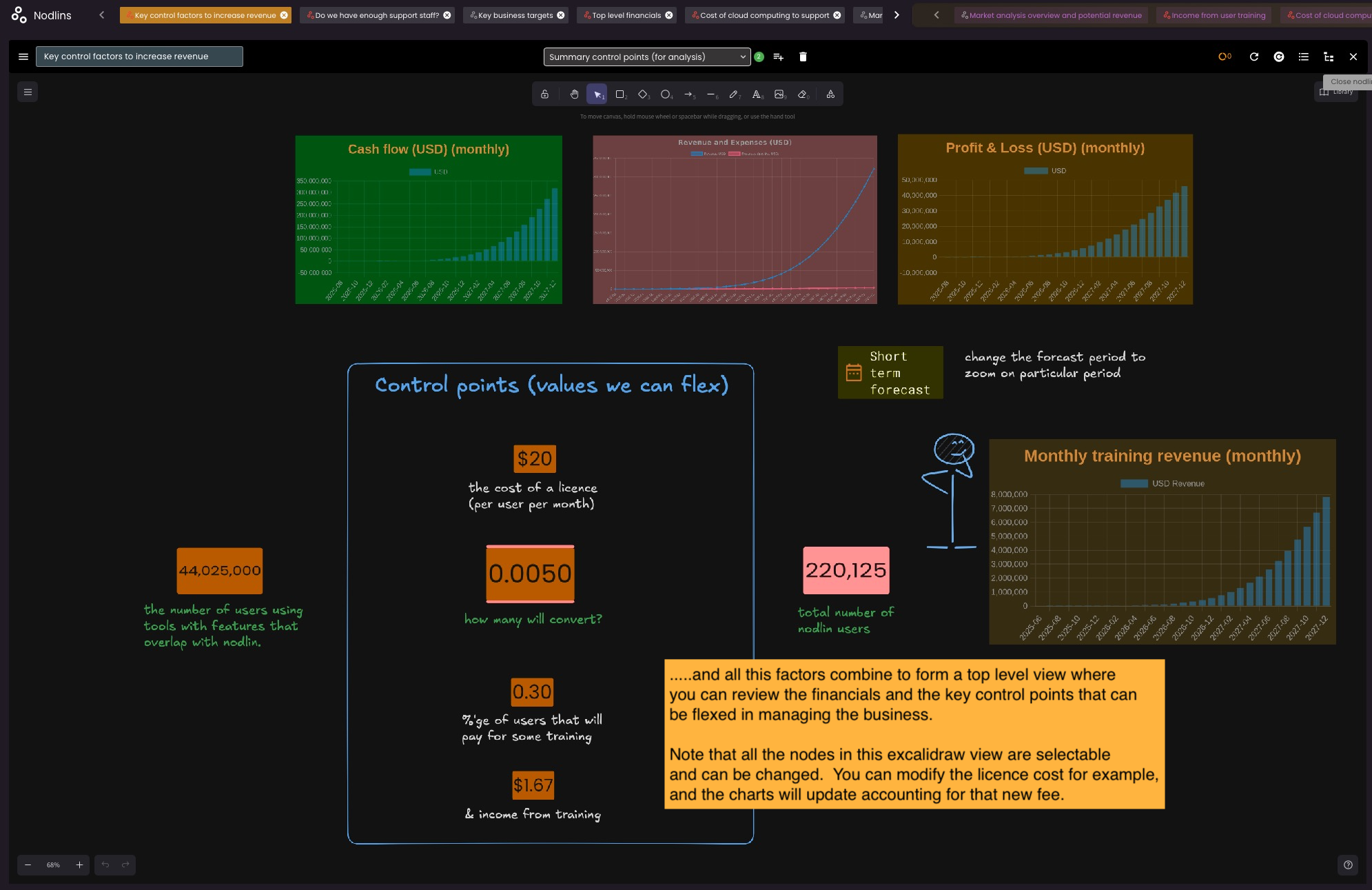The image size is (1372, 890).
Task: Select the Arrow tool
Action: [688, 94]
